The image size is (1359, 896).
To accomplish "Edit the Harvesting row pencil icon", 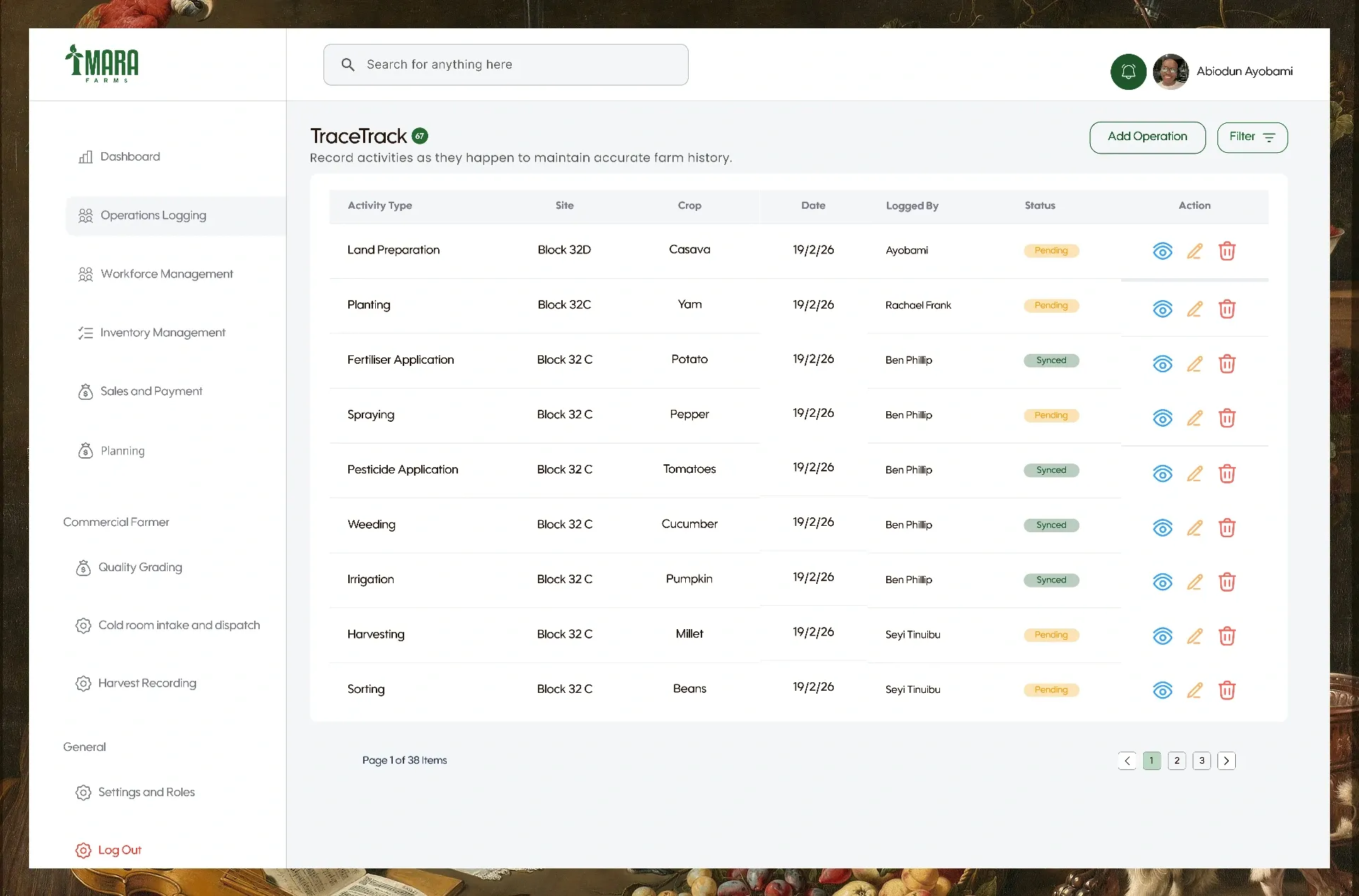I will (1195, 636).
